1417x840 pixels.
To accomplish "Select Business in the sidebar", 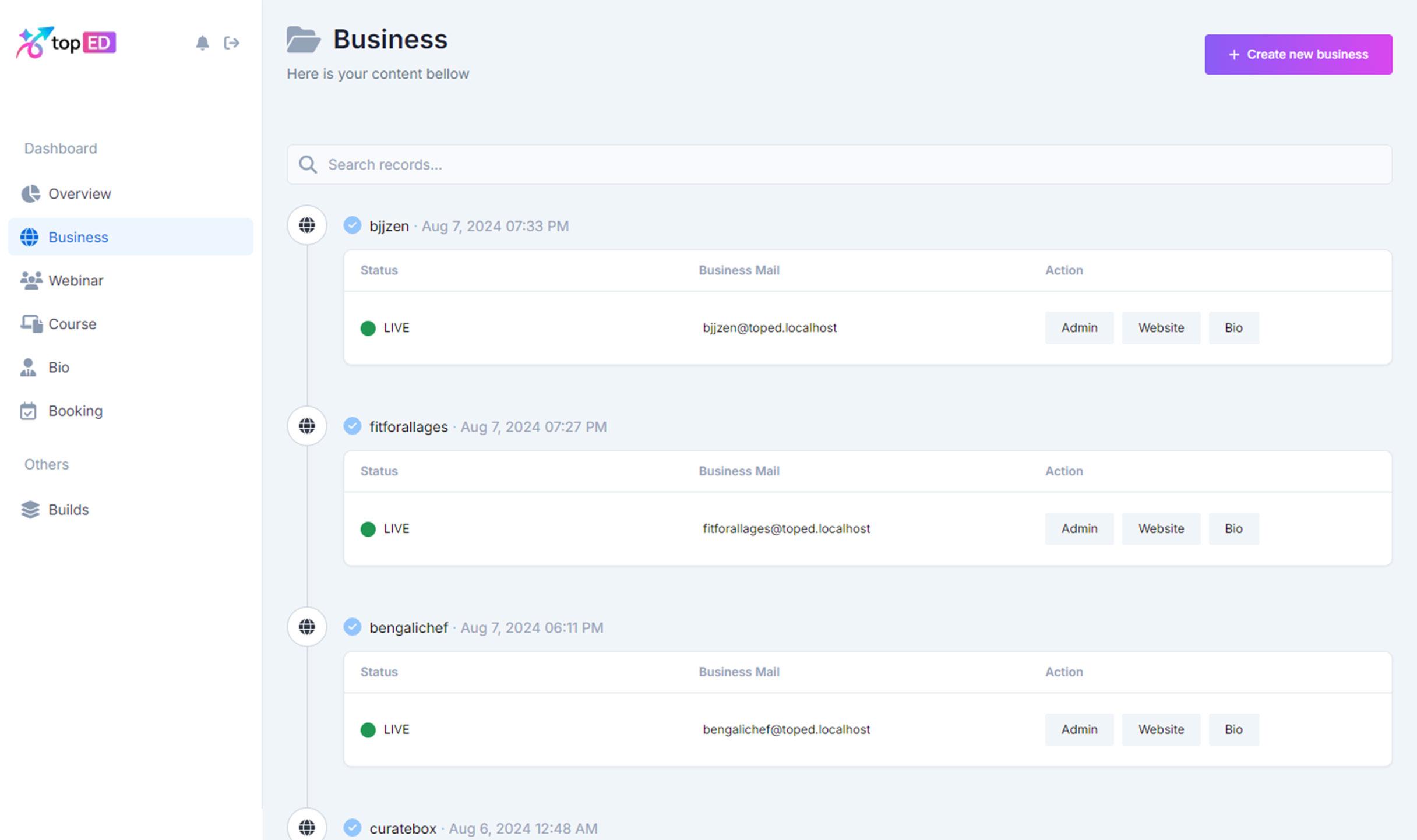I will (131, 237).
